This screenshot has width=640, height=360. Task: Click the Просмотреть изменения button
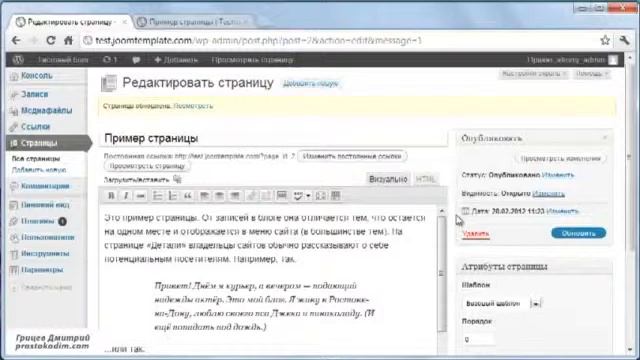(560, 158)
